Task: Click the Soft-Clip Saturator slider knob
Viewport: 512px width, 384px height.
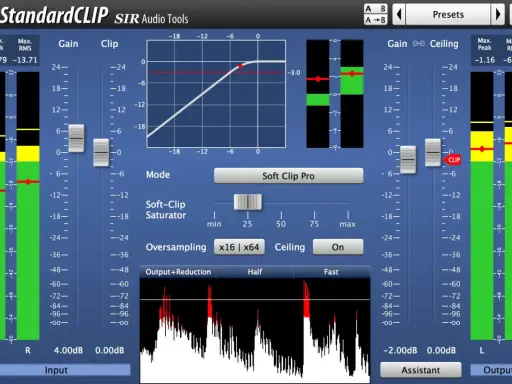Action: 248,202
